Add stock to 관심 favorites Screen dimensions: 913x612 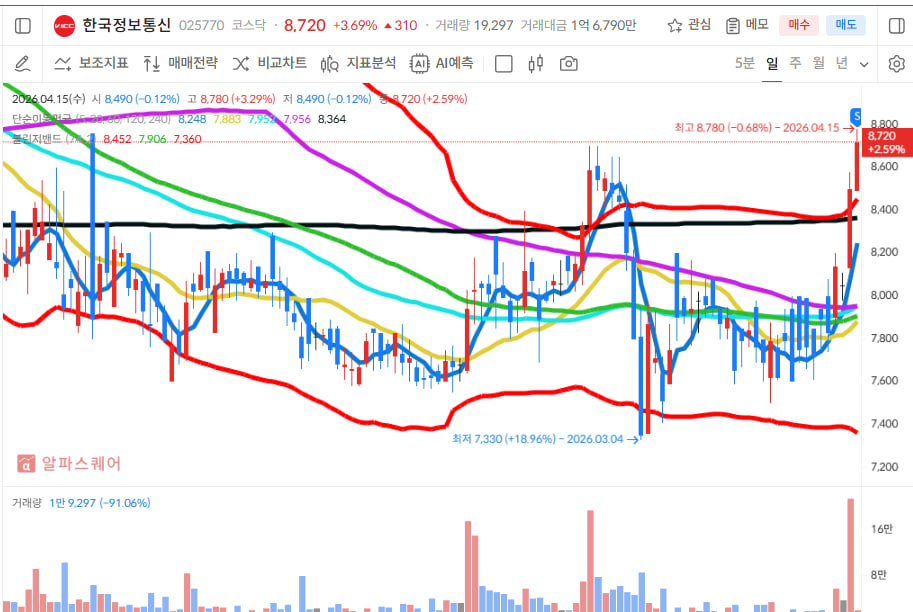click(x=688, y=25)
